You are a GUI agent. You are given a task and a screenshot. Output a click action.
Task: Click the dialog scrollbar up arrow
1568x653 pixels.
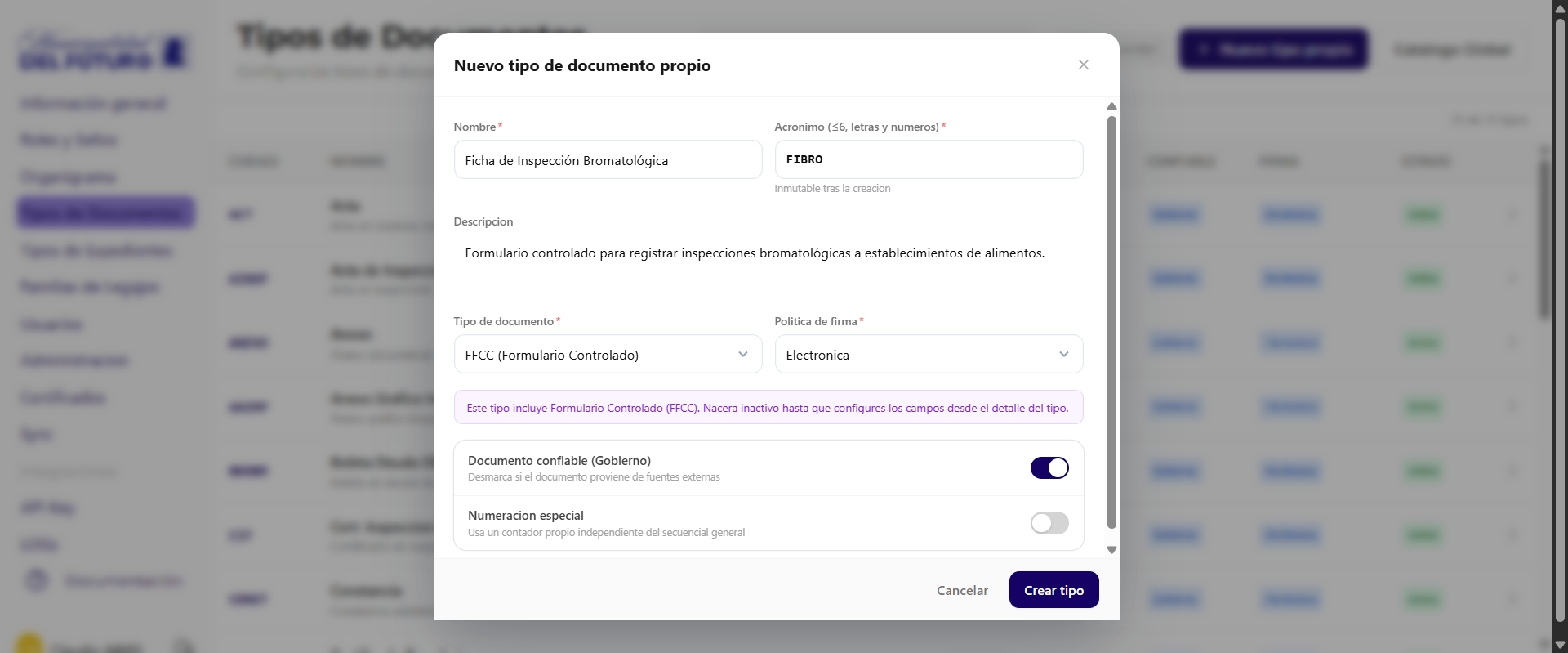tap(1111, 106)
